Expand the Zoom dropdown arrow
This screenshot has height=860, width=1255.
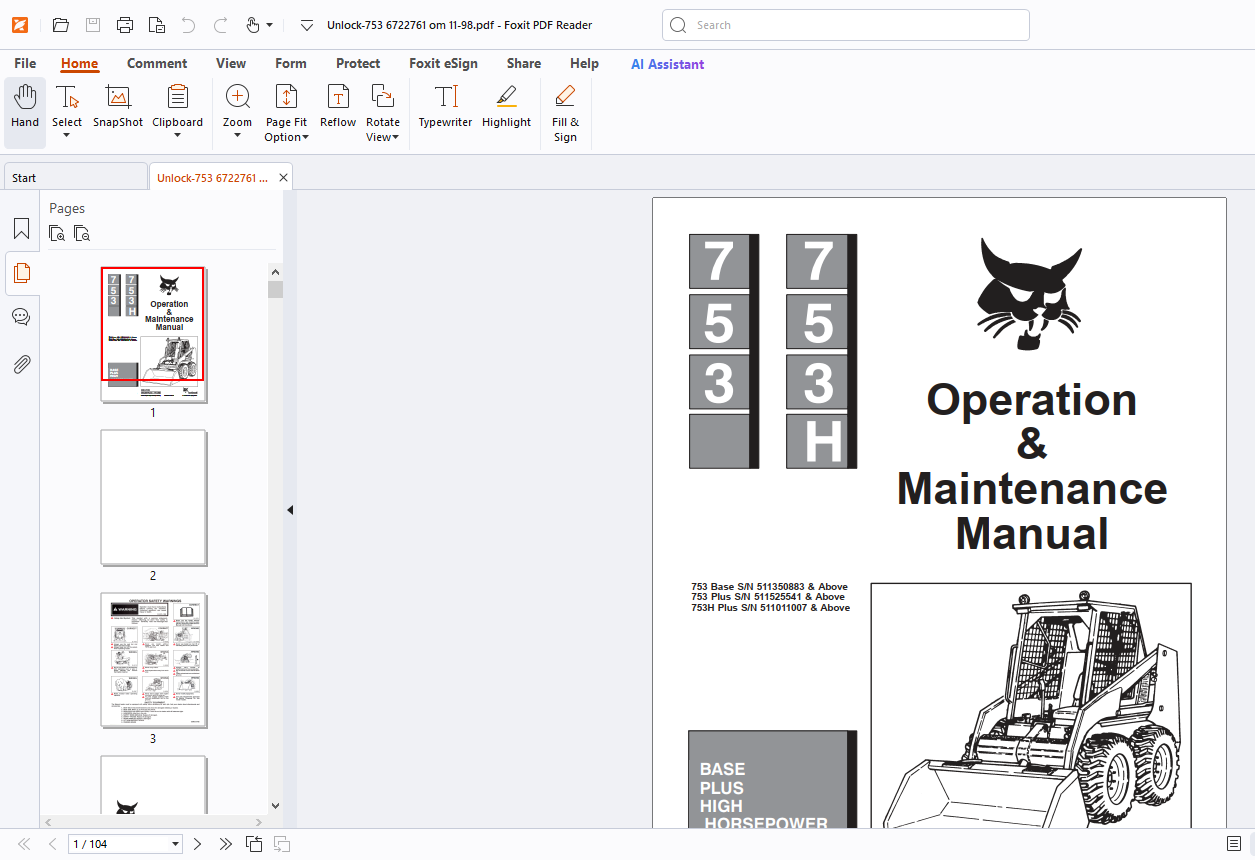(237, 136)
